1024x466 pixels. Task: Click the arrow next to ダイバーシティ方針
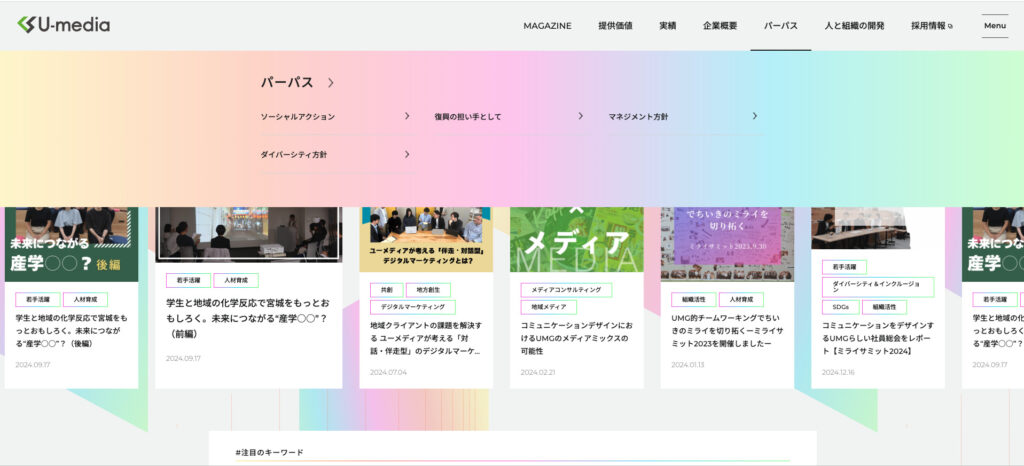407,155
